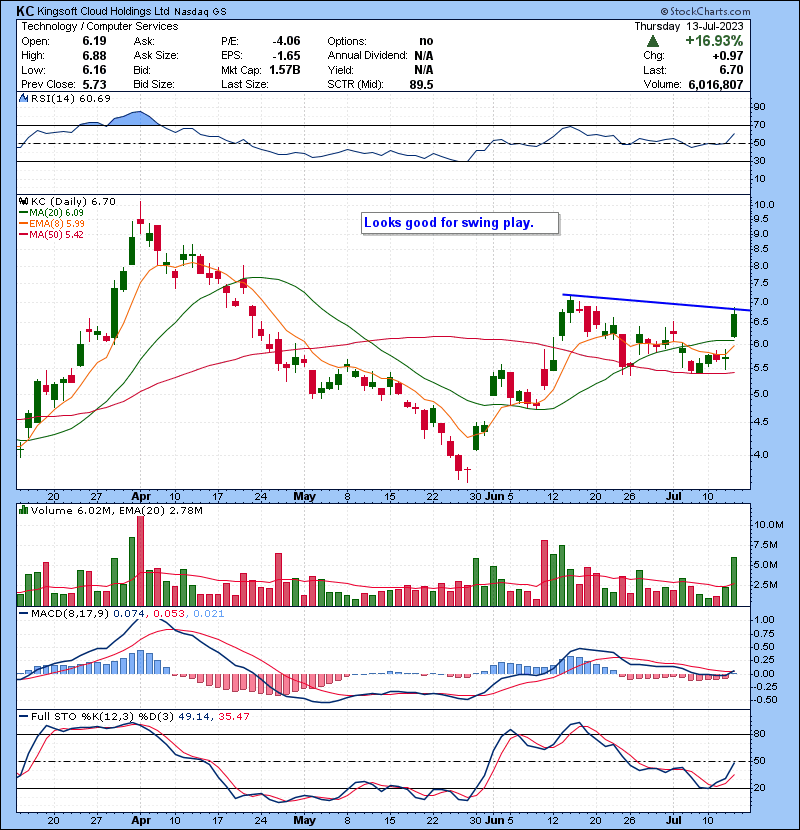This screenshot has width=800, height=830.
Task: Click the Open value 6.19
Action: click(94, 41)
